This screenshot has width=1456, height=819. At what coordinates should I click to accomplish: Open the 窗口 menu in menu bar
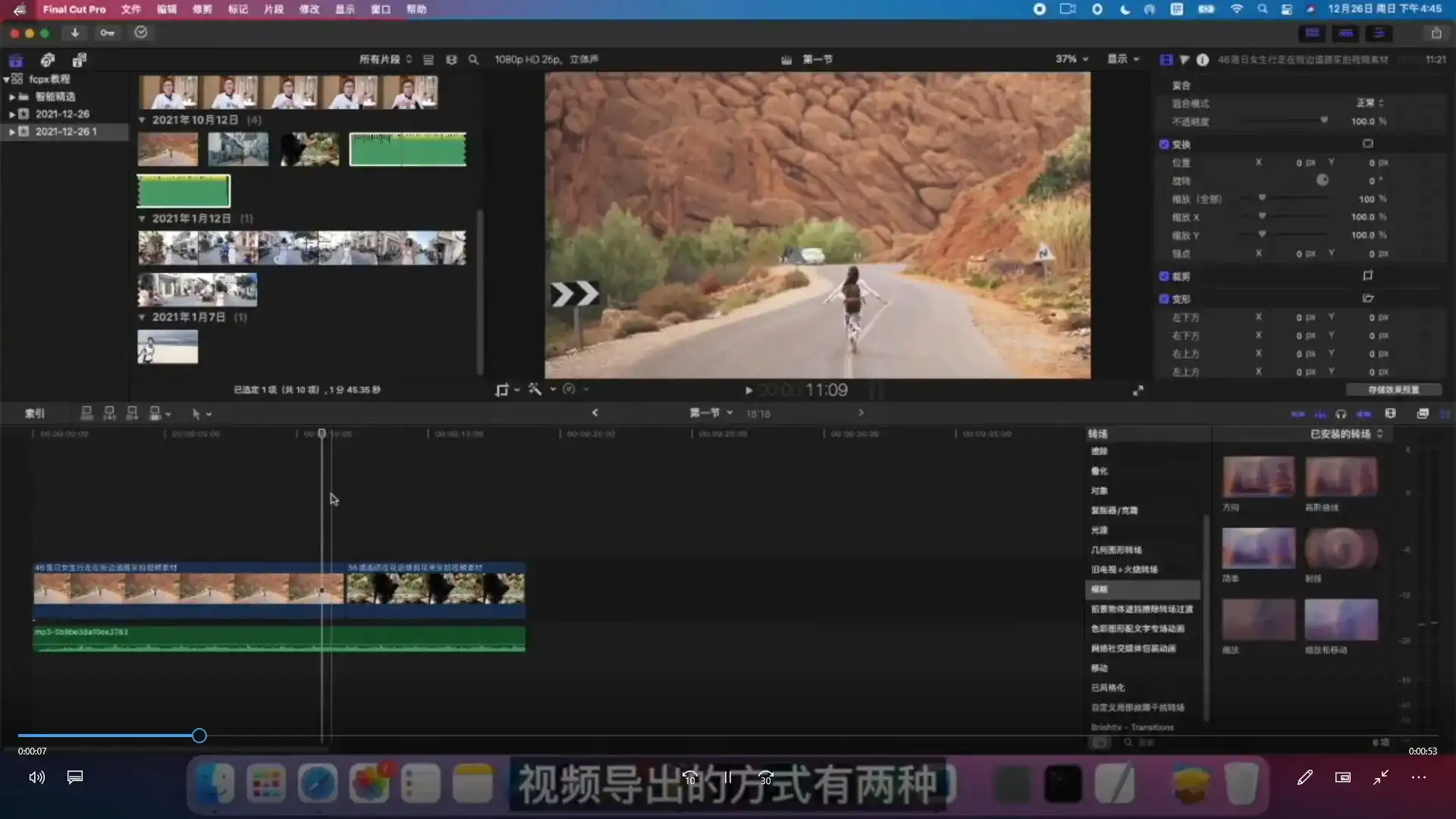380,9
